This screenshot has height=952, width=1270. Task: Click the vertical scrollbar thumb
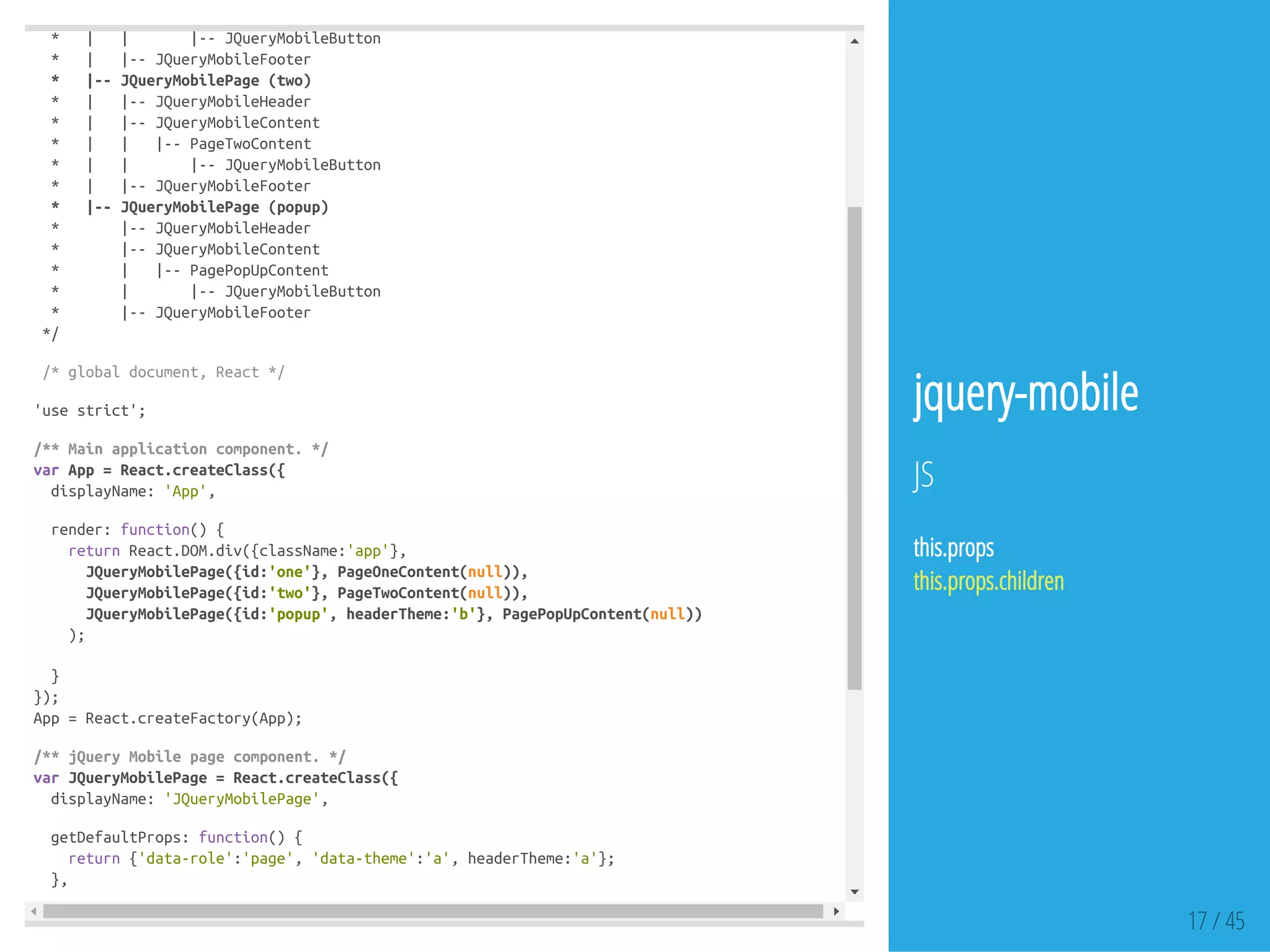855,448
